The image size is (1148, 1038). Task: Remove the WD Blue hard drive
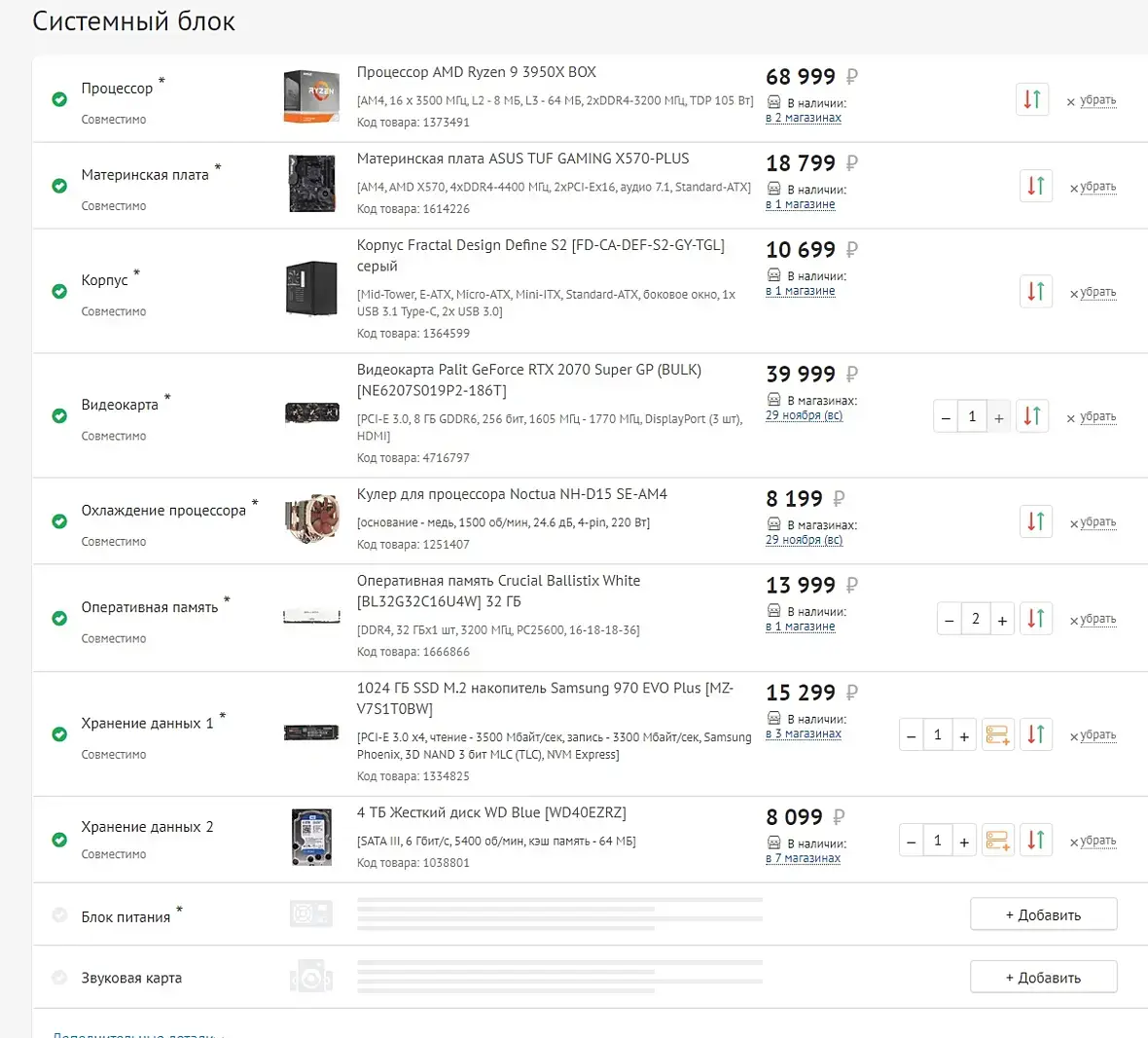click(x=1094, y=841)
